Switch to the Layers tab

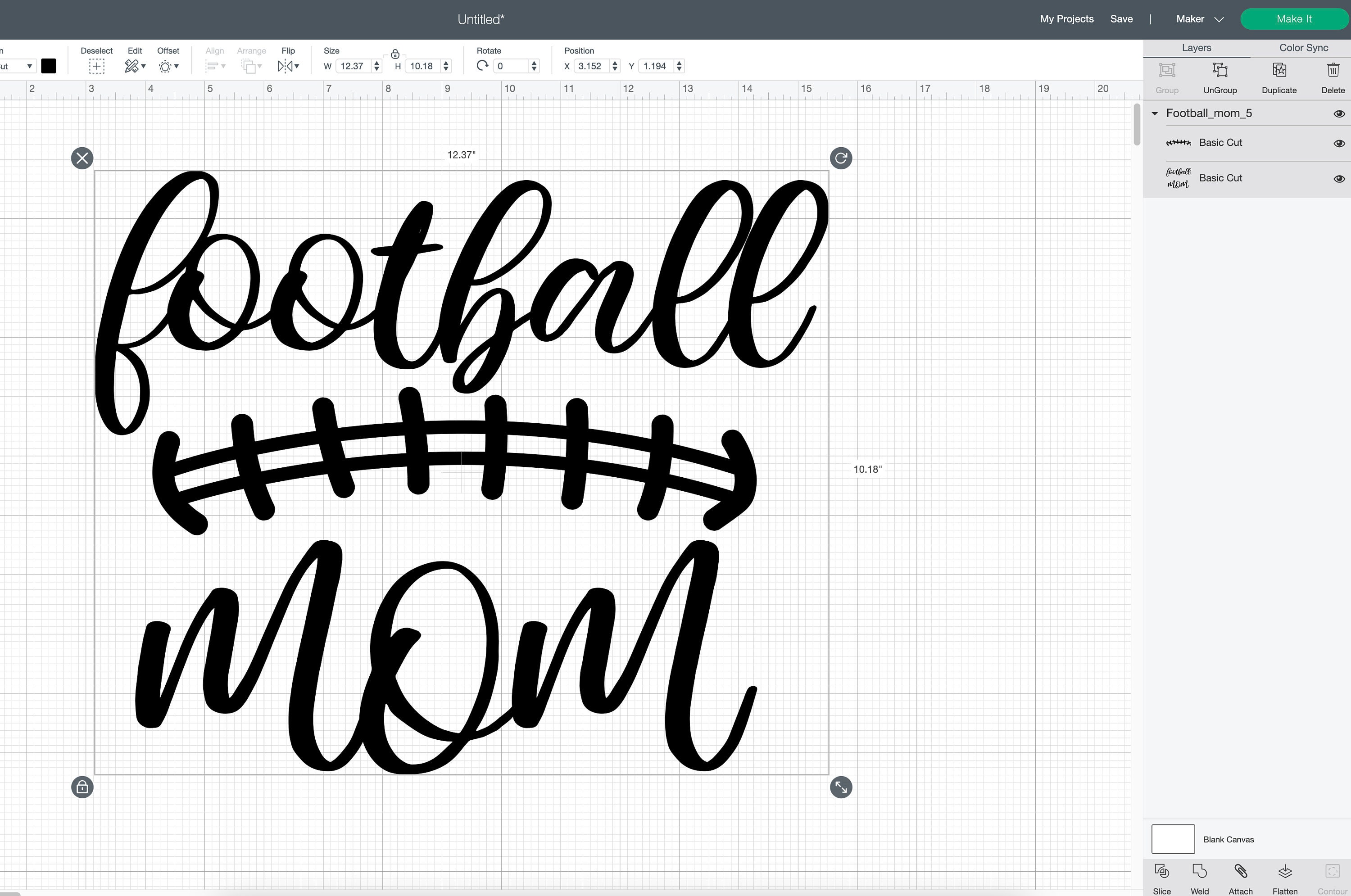1196,47
